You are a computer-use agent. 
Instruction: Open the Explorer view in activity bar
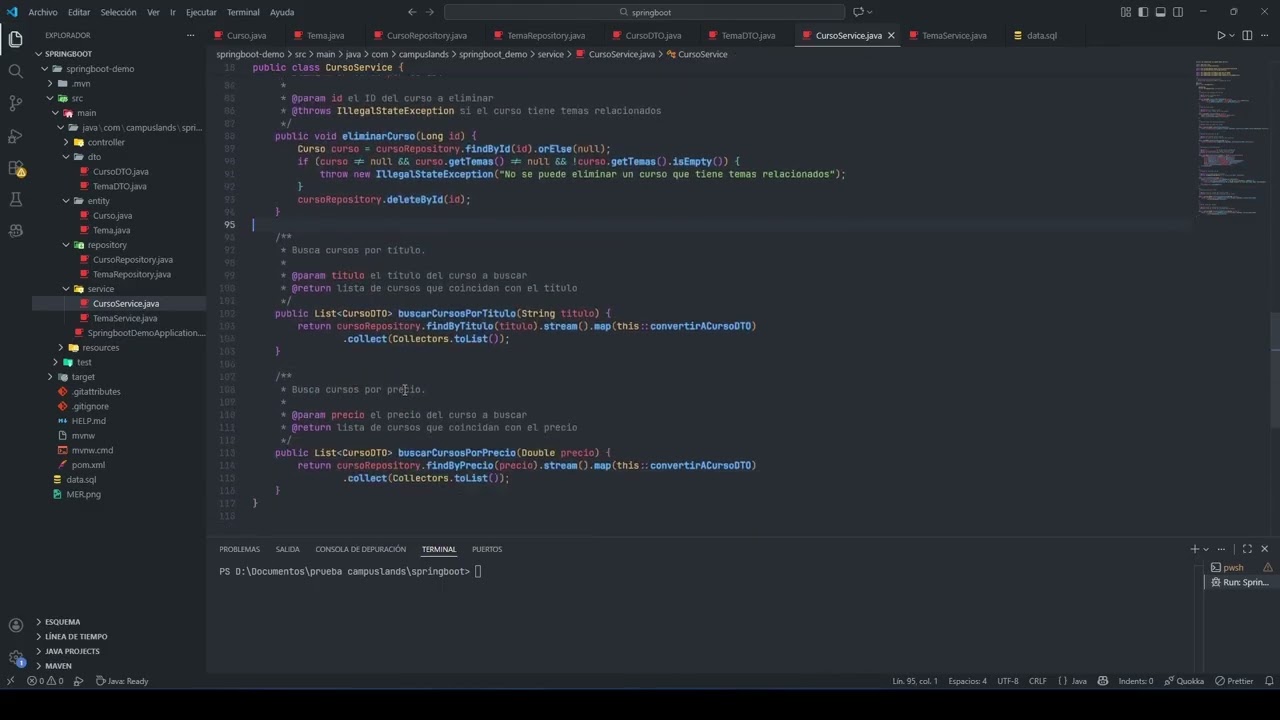(x=15, y=39)
